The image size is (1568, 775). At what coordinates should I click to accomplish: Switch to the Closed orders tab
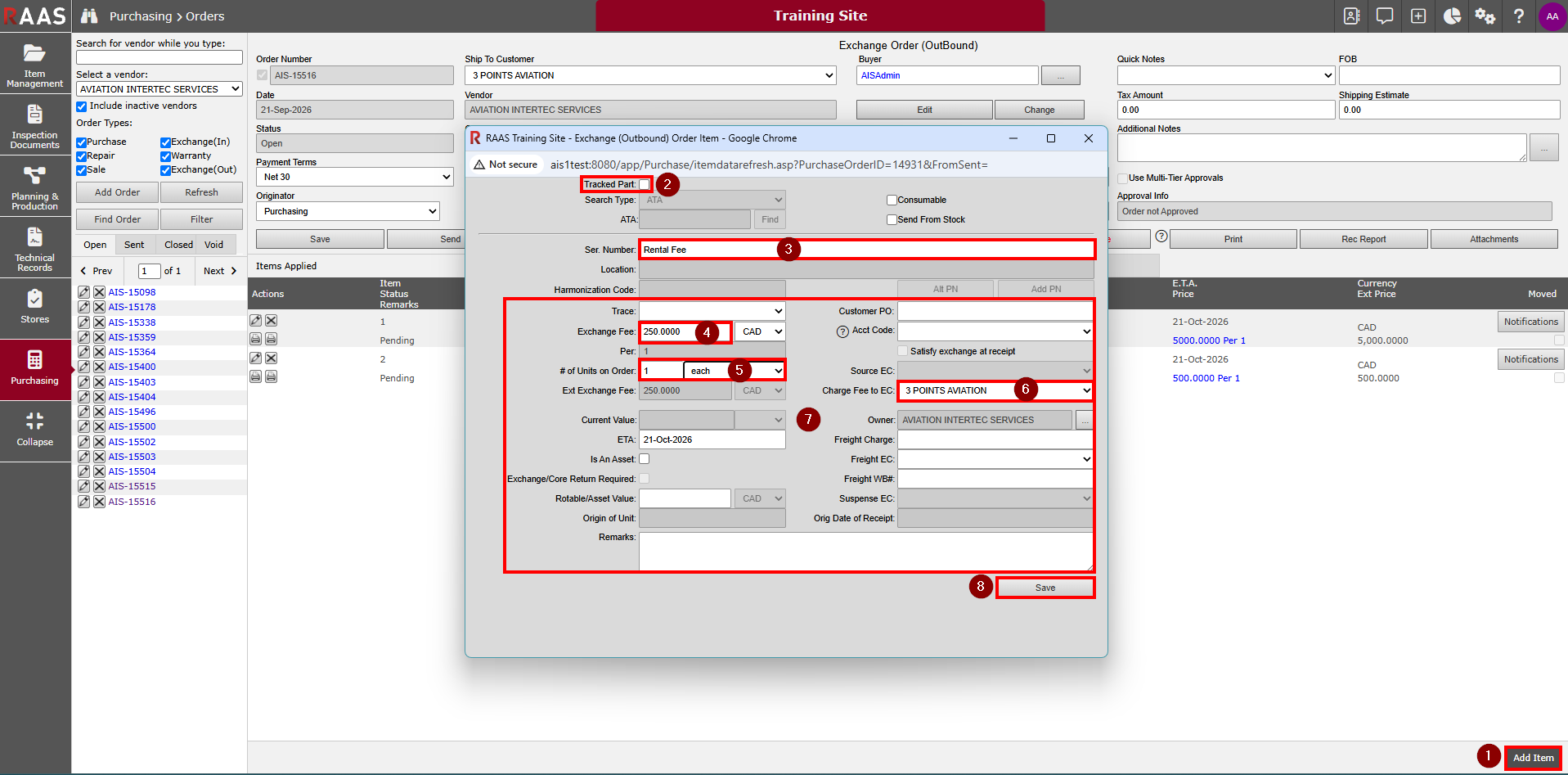coord(178,245)
